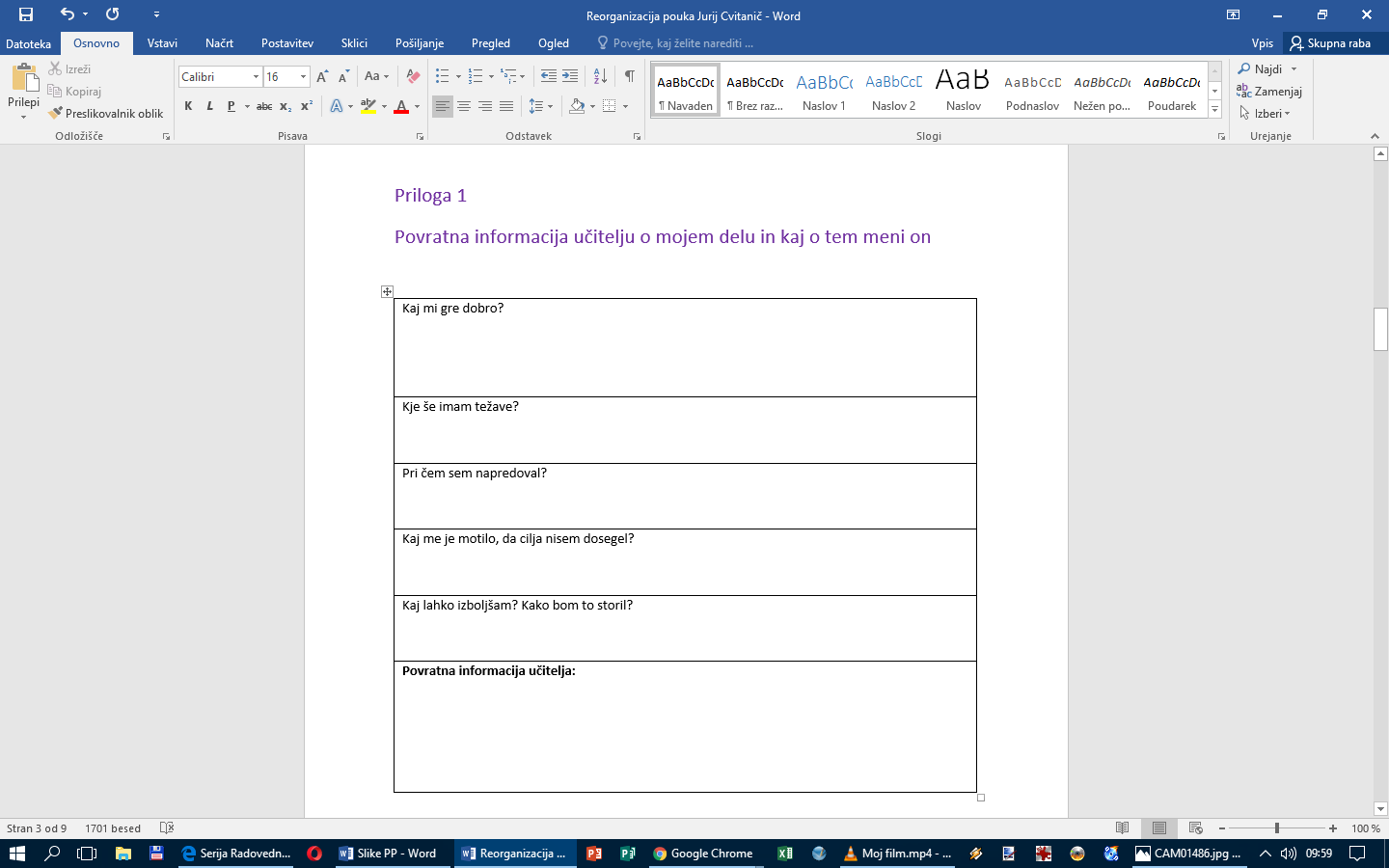The height and width of the screenshot is (868, 1389).
Task: Toggle paragraph marks display (¶)
Action: coord(629,77)
